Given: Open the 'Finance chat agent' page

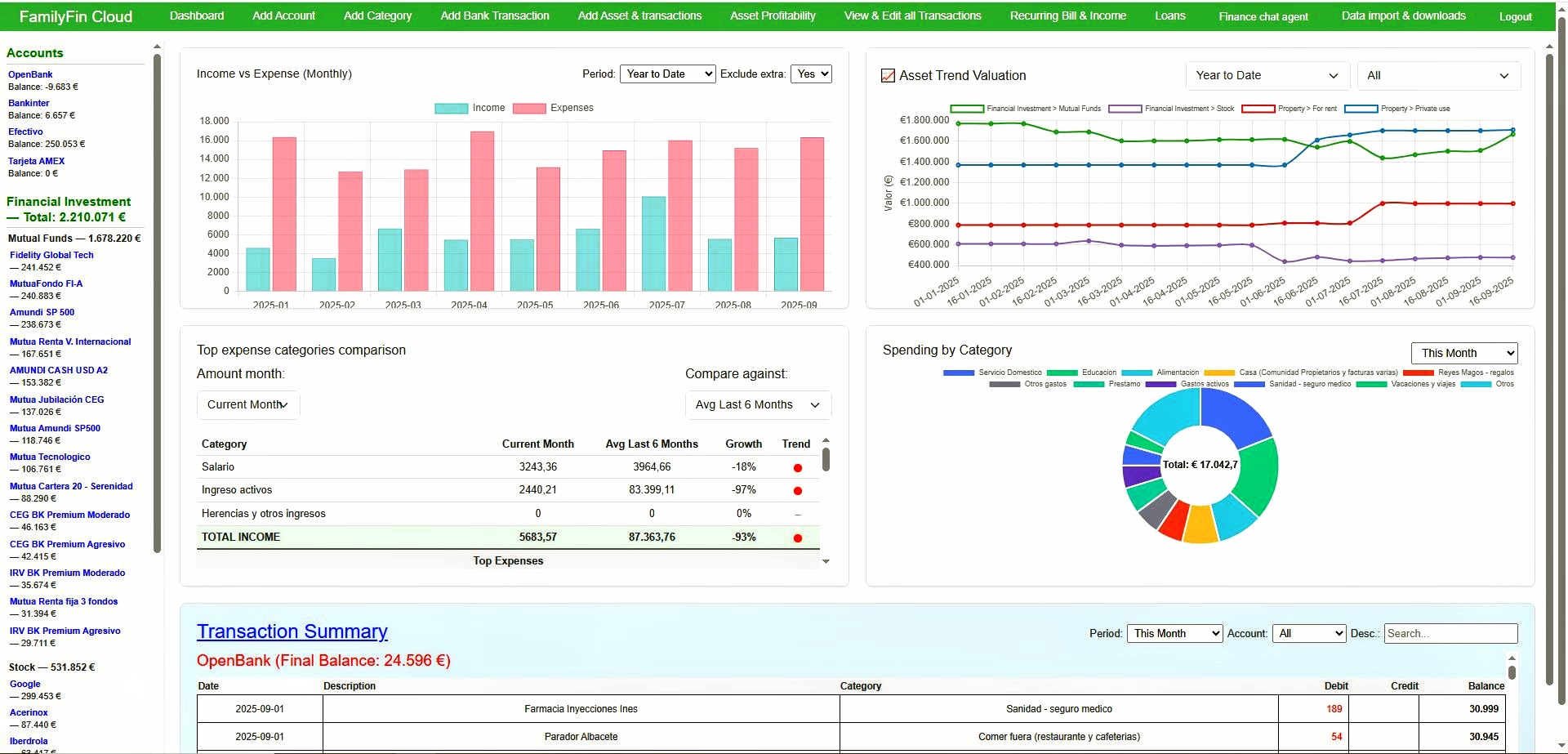Looking at the screenshot, I should point(1263,16).
